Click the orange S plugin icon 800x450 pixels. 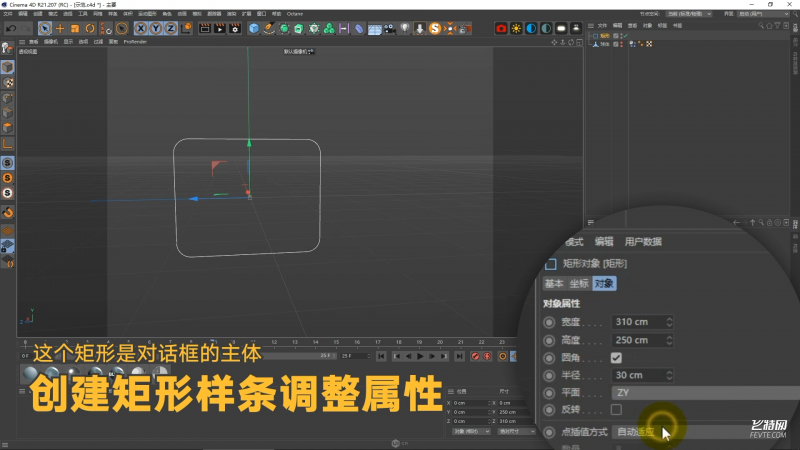pyautogui.click(x=435, y=29)
